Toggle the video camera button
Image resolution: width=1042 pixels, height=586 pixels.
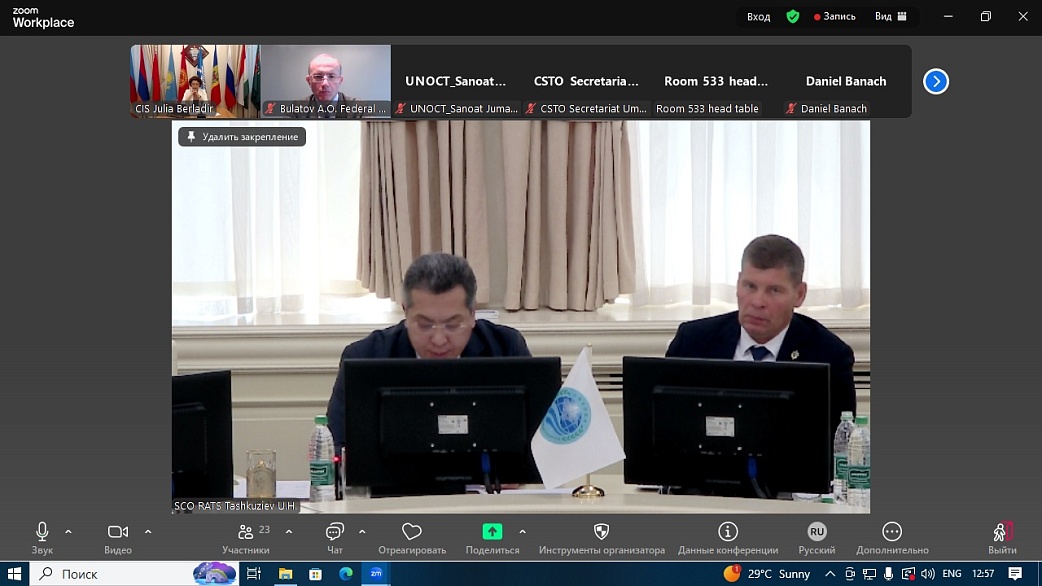click(x=118, y=532)
